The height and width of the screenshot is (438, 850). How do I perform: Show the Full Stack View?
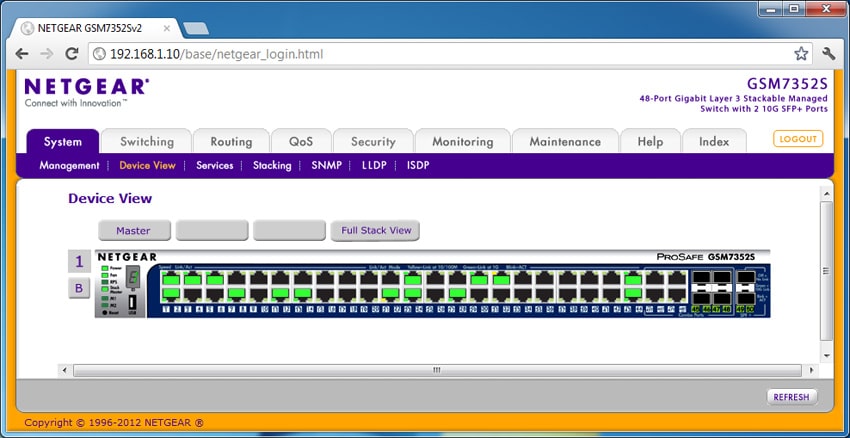click(375, 230)
